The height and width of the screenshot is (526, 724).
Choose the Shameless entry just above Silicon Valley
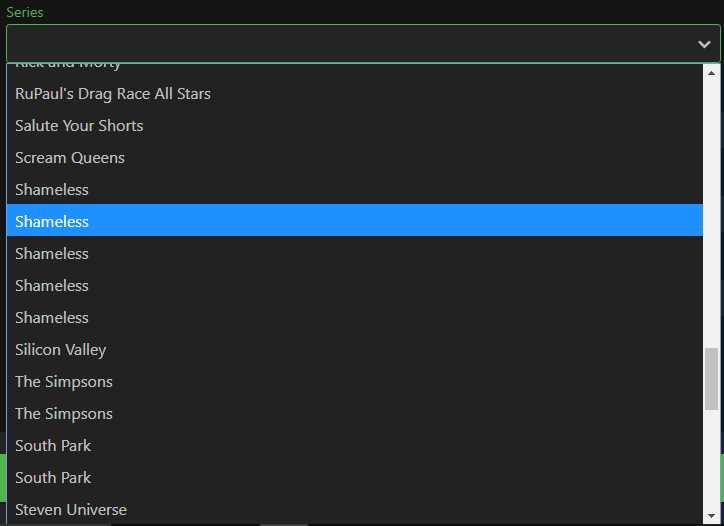tap(52, 318)
